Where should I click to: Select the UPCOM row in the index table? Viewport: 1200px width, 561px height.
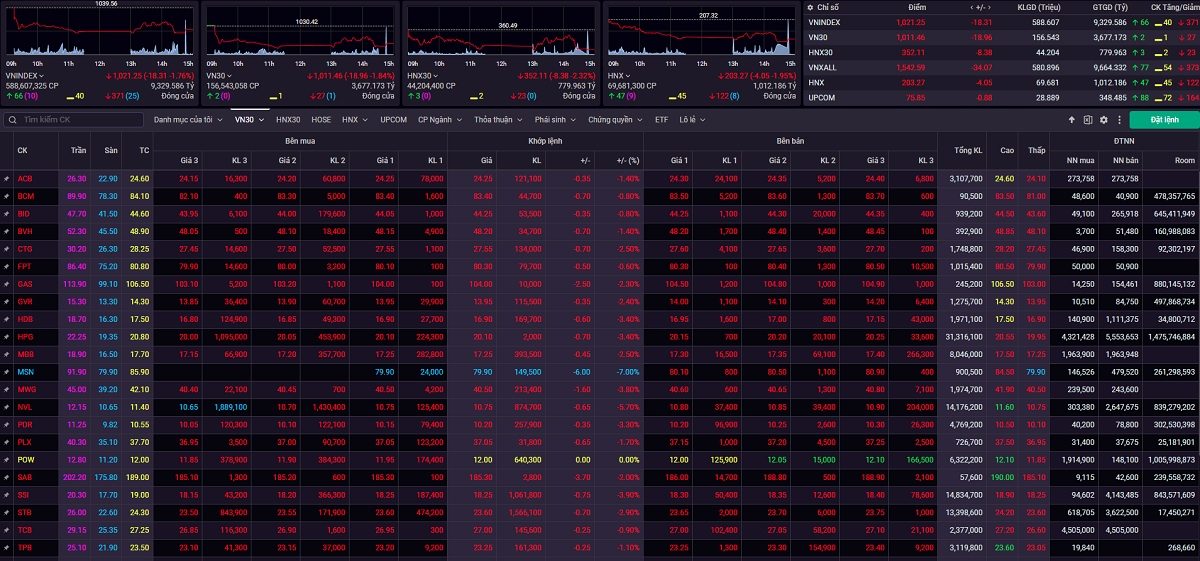[x=1001, y=97]
